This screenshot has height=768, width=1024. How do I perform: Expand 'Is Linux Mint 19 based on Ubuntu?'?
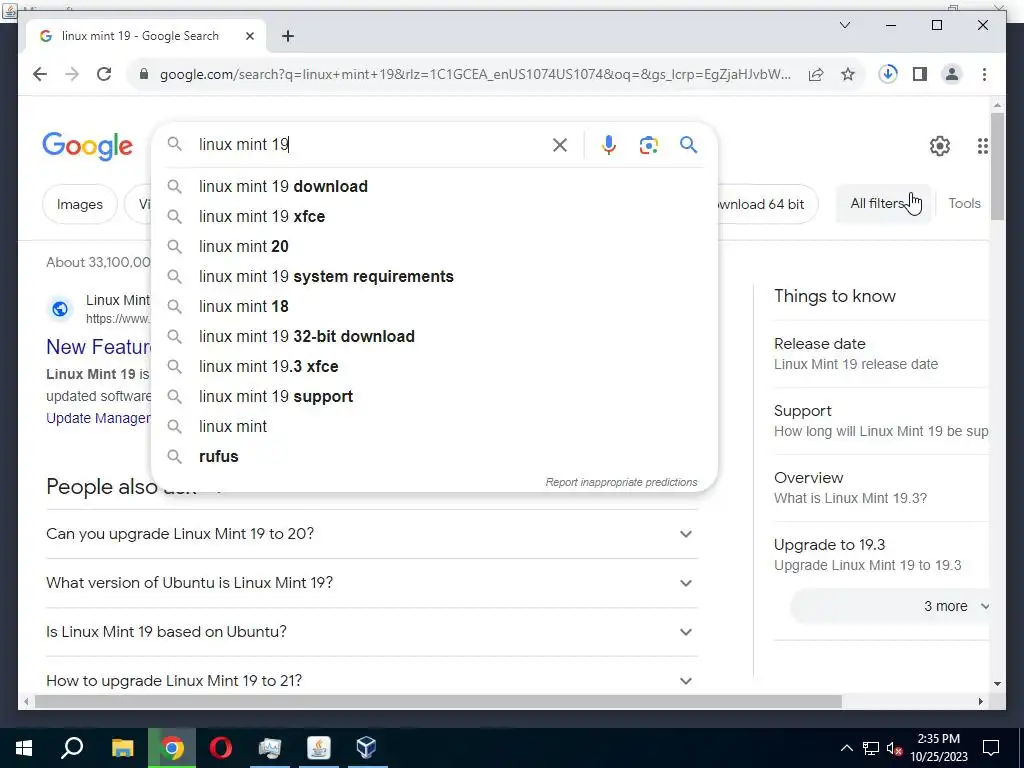pos(372,632)
